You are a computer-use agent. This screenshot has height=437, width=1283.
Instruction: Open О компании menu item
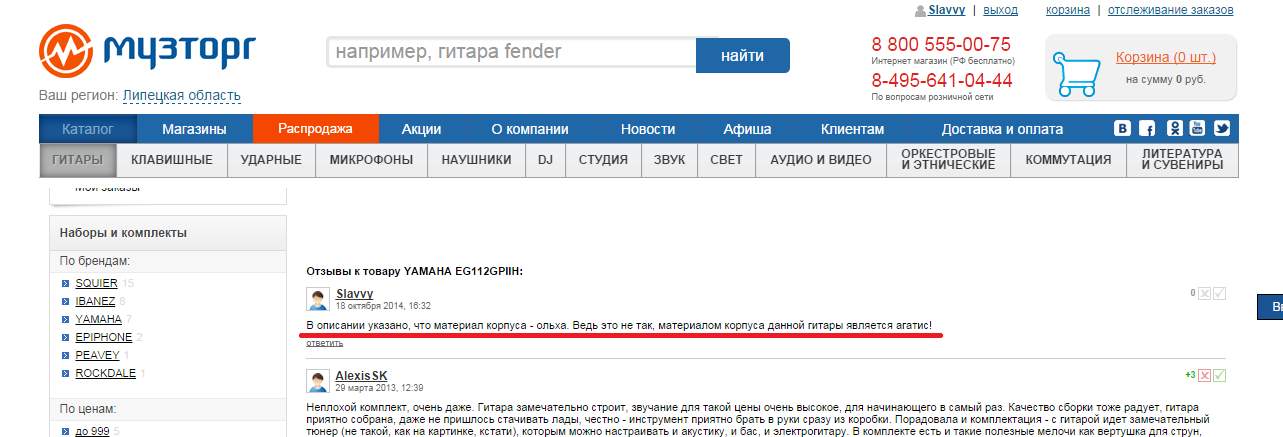(x=530, y=129)
